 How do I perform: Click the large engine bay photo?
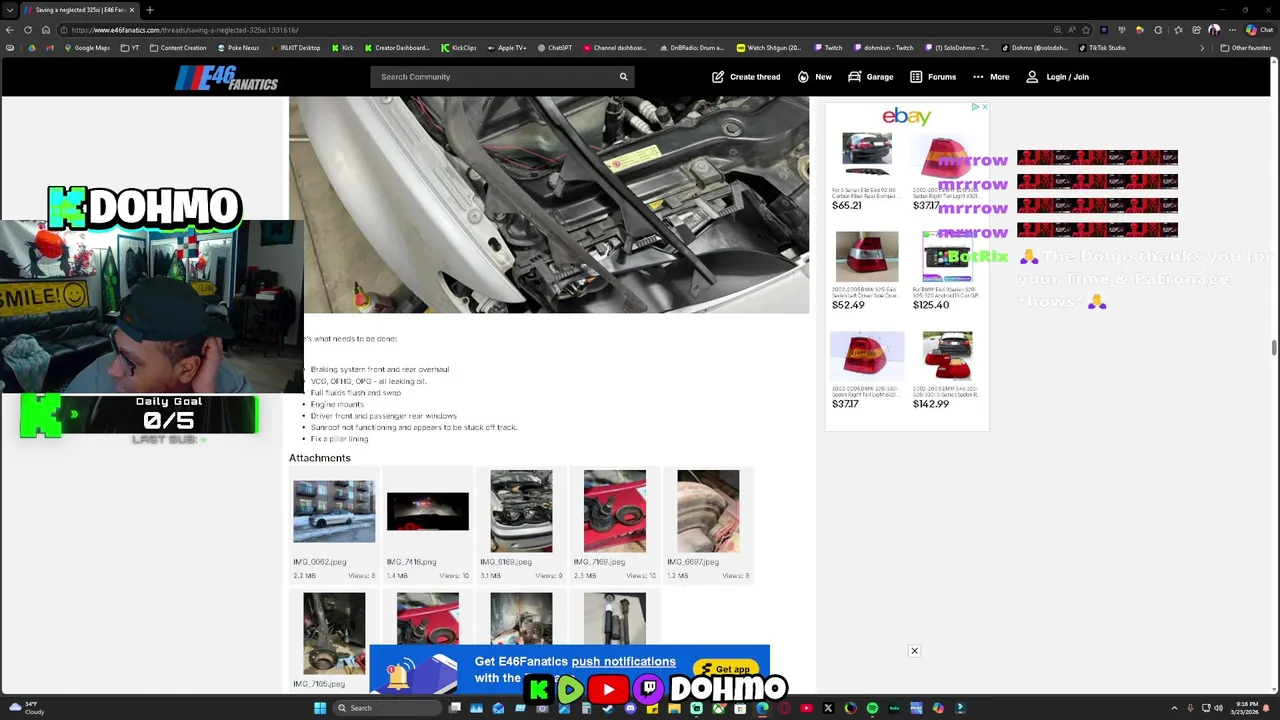(549, 205)
